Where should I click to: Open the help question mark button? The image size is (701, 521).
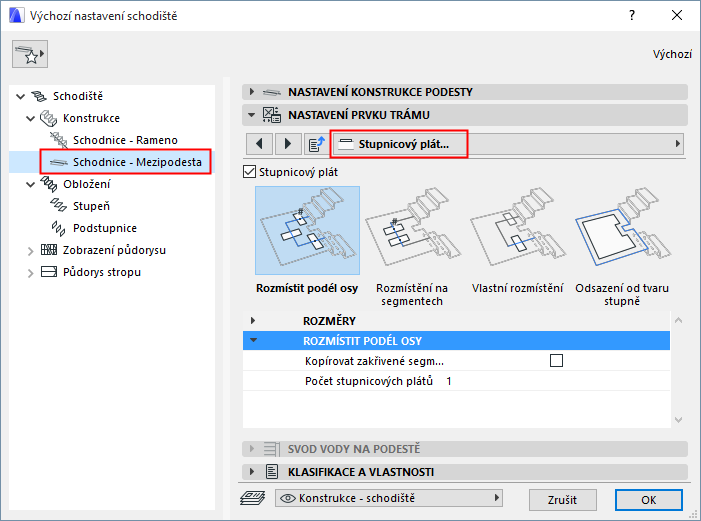coord(631,15)
